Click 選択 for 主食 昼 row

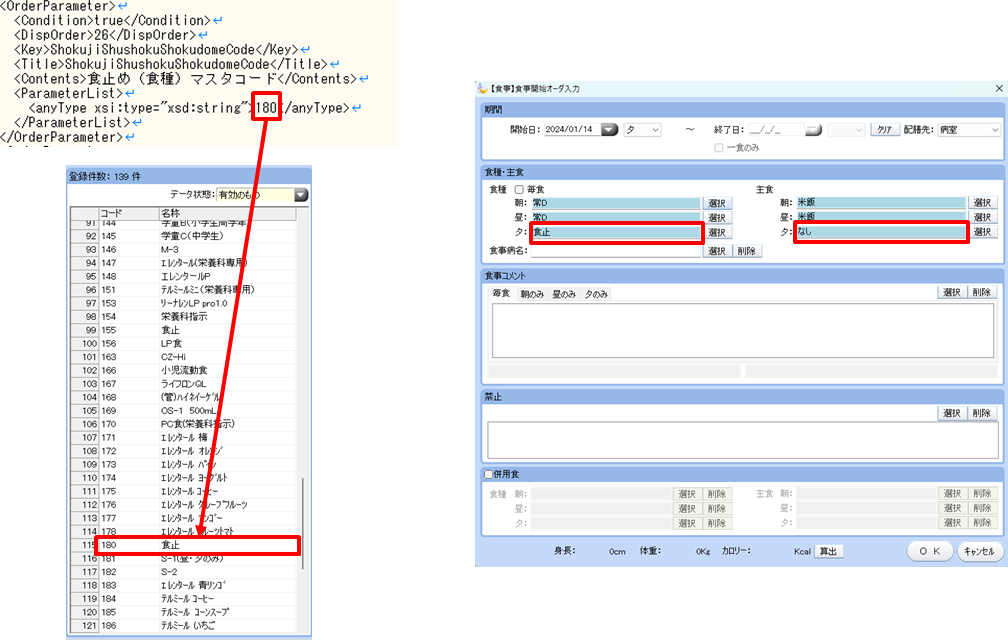[x=982, y=217]
